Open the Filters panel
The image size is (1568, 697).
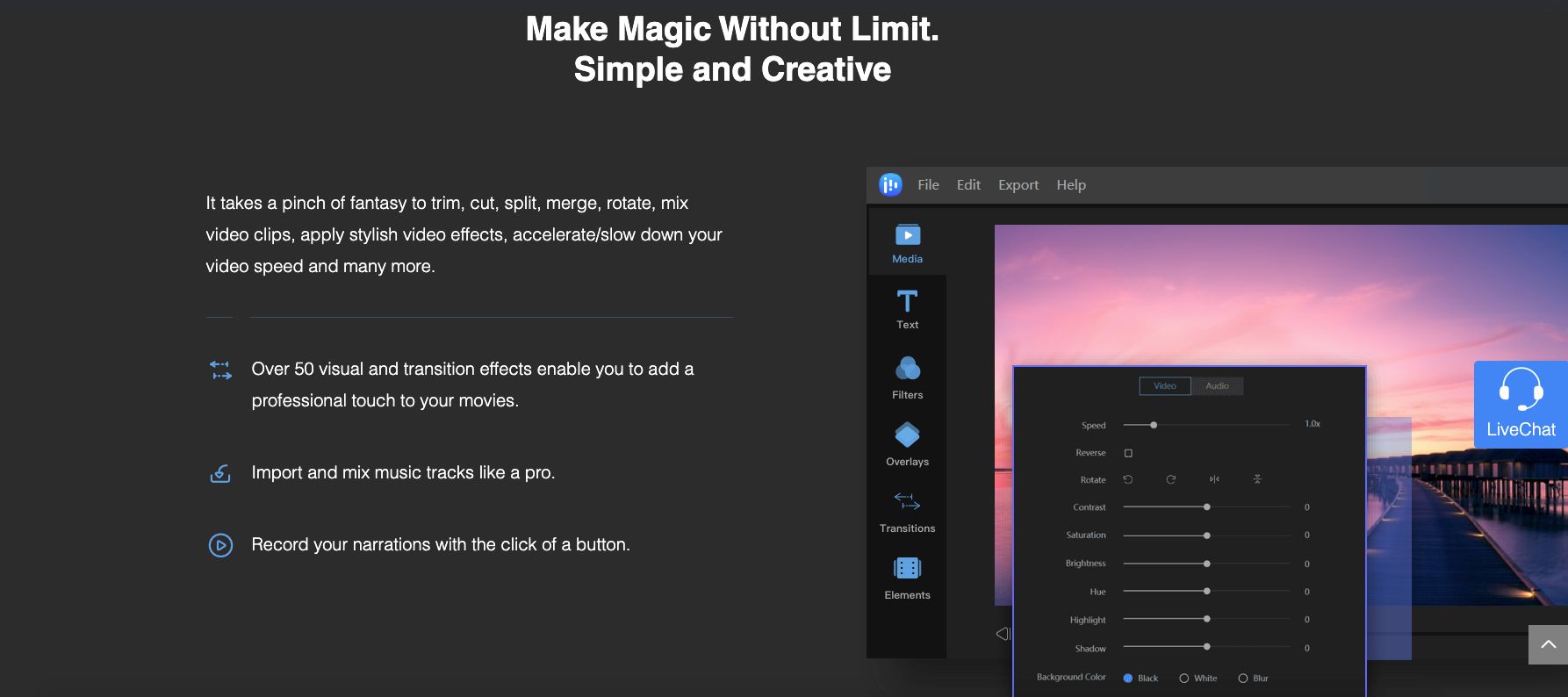tap(907, 377)
